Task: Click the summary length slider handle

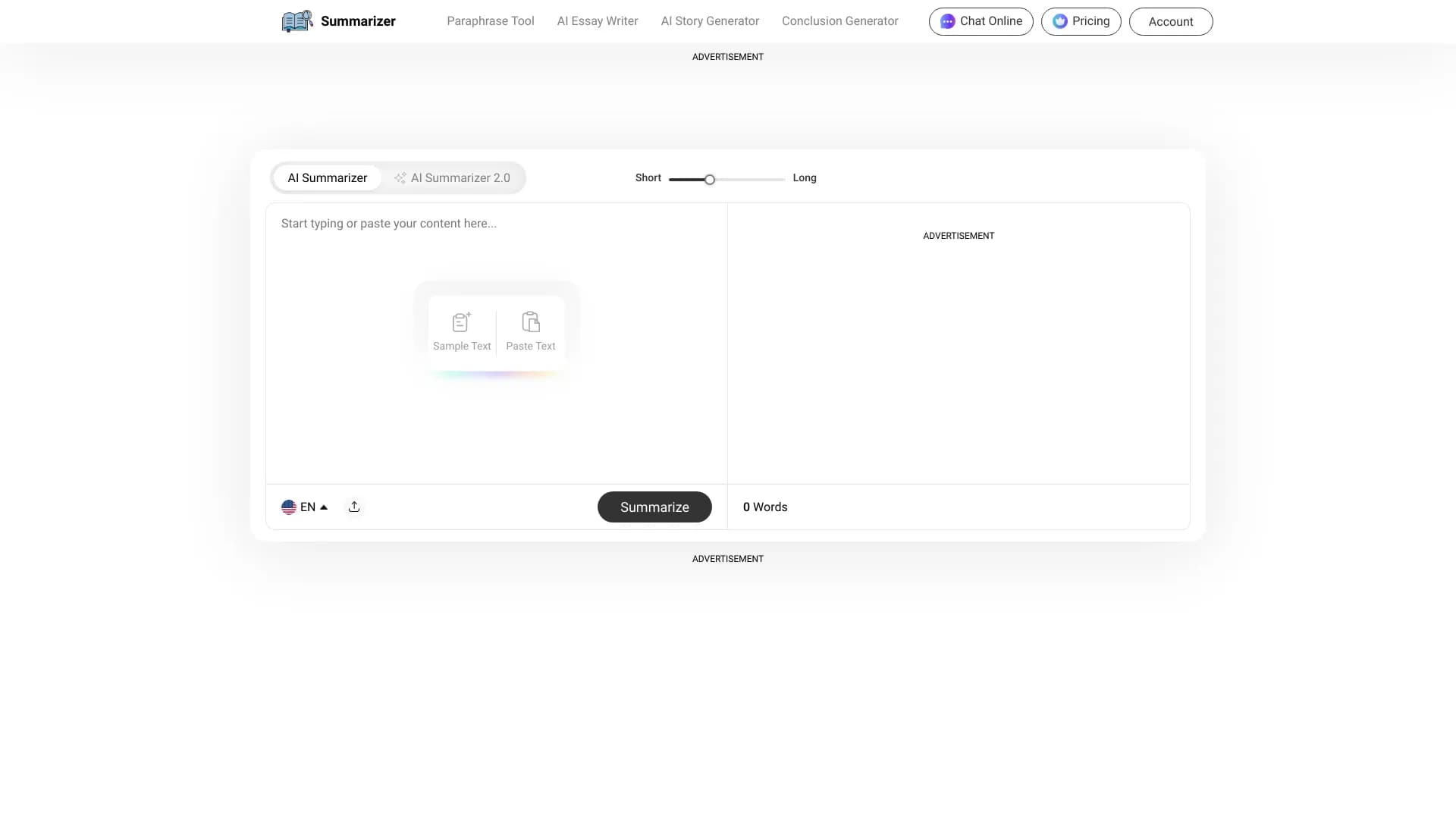Action: pos(709,179)
